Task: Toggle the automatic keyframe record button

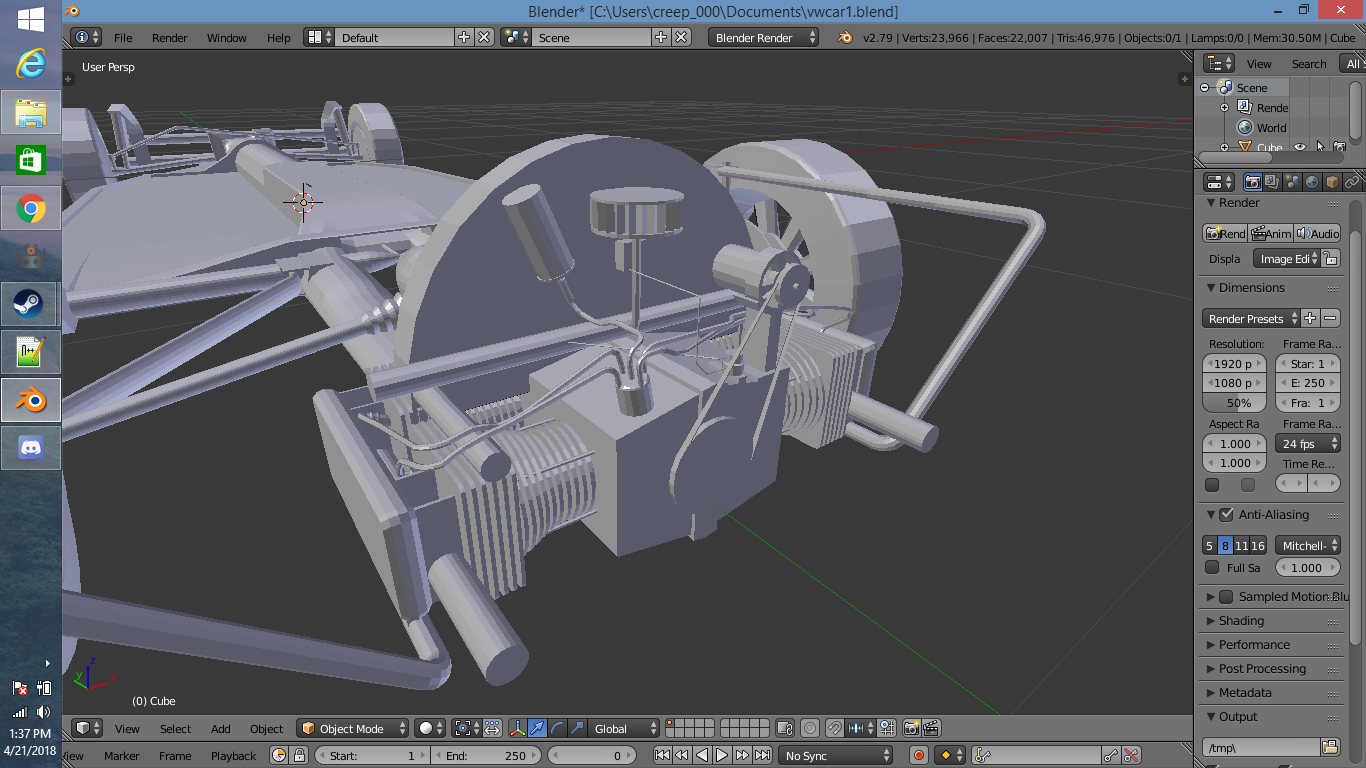Action: coord(919,756)
